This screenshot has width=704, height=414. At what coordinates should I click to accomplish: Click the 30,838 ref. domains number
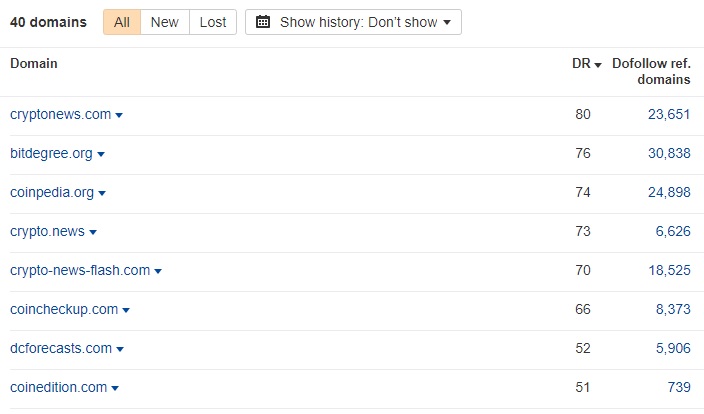pos(666,154)
